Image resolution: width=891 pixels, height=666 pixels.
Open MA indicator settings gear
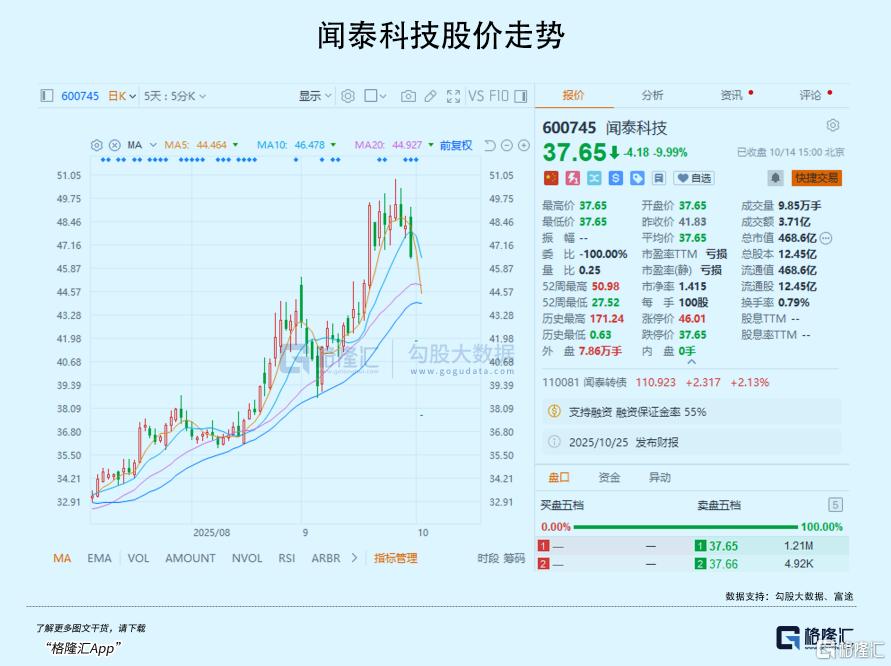[97, 145]
